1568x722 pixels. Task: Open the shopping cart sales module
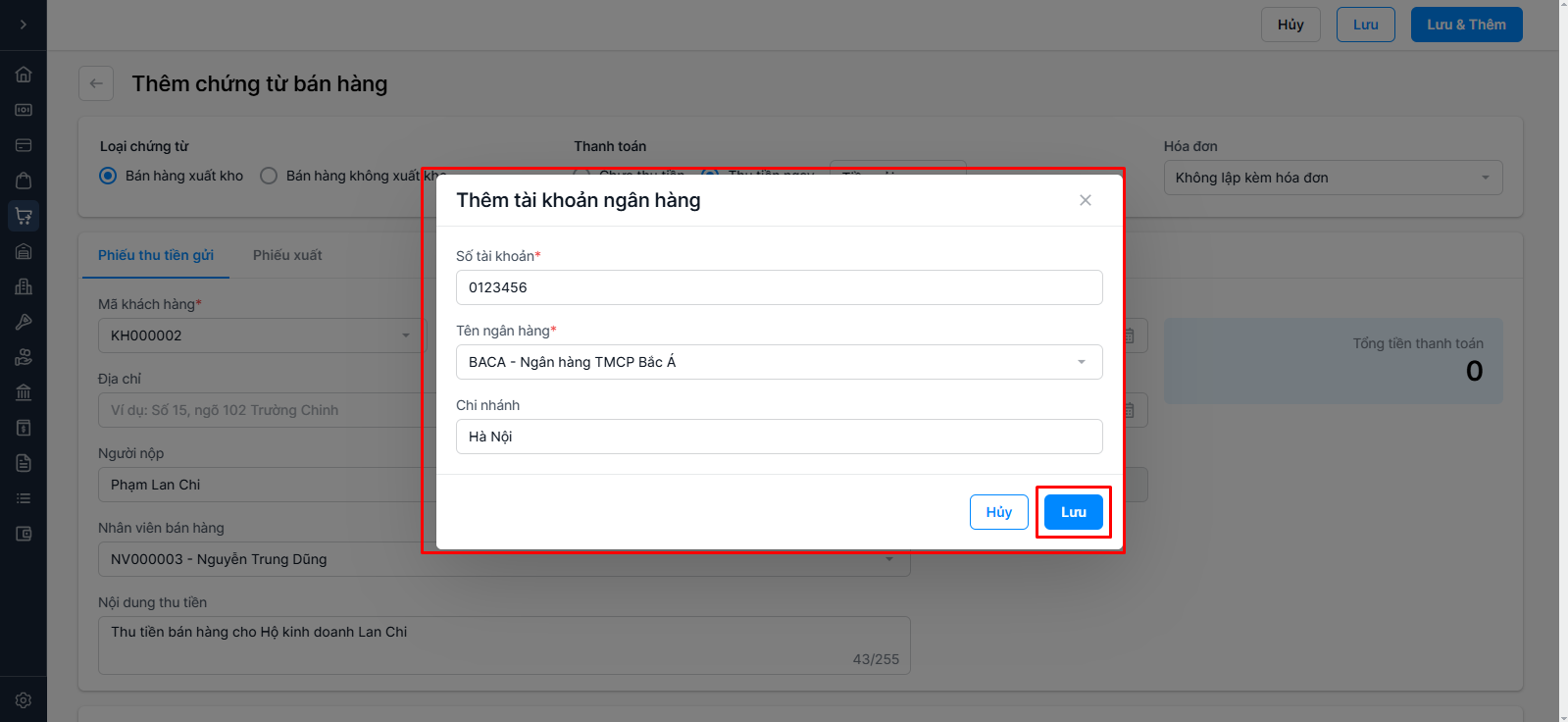point(24,216)
